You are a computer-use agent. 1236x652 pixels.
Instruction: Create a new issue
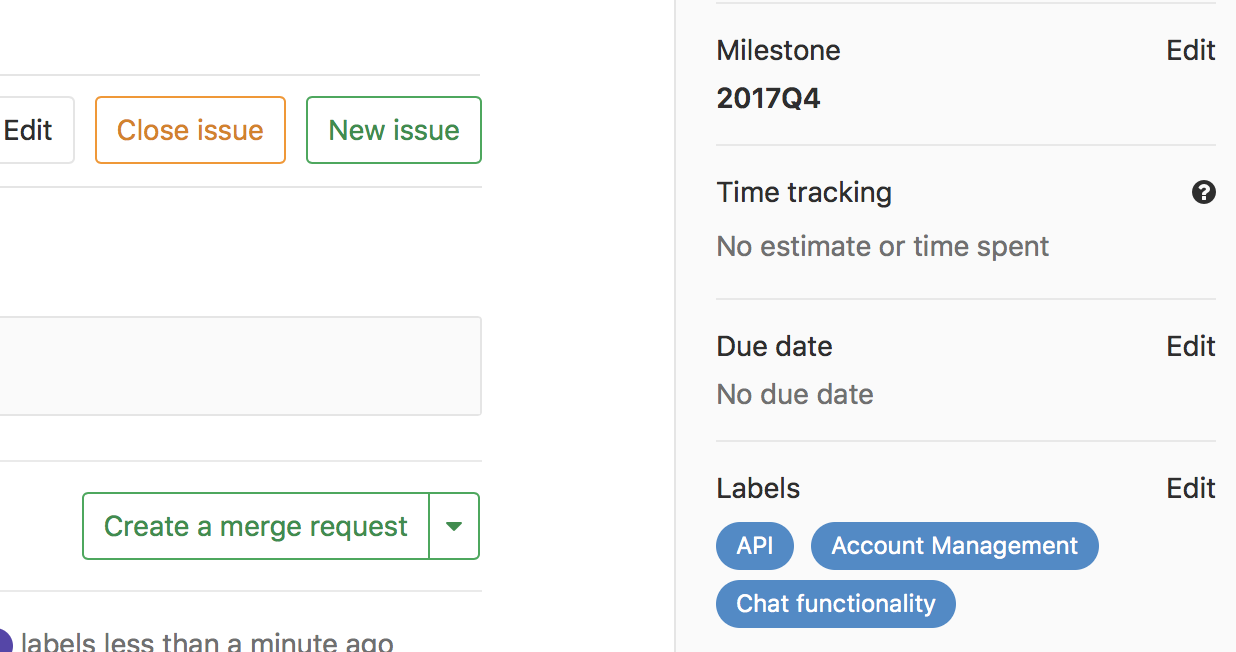(393, 130)
